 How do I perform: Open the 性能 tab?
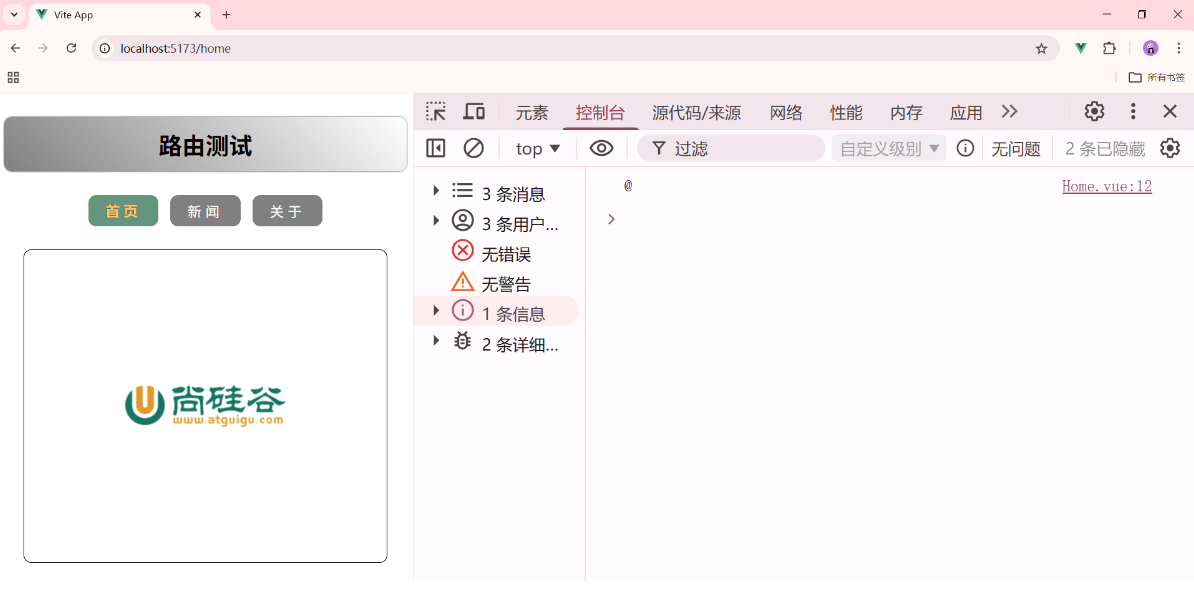click(x=846, y=113)
